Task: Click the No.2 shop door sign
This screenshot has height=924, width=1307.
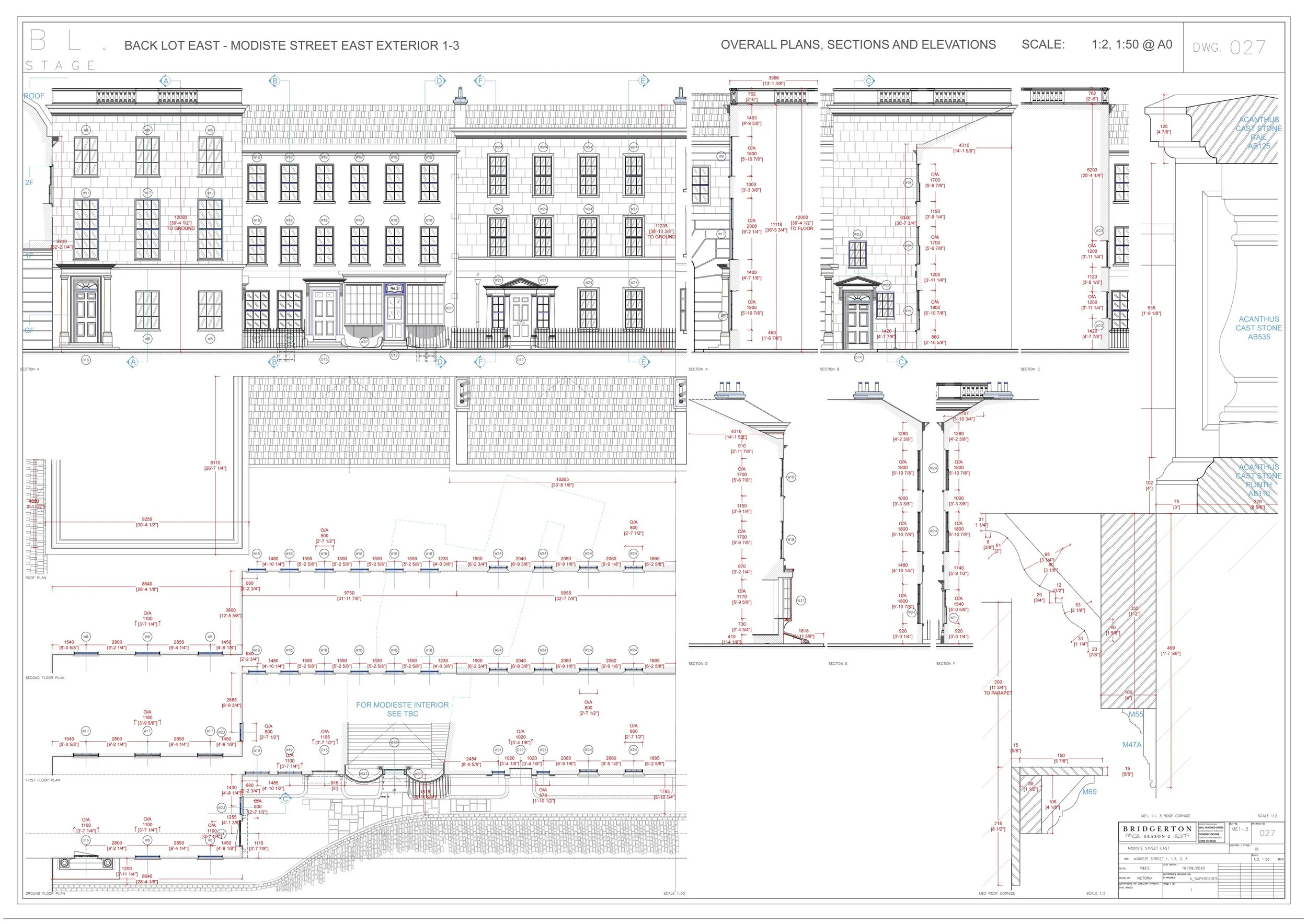Action: click(395, 288)
